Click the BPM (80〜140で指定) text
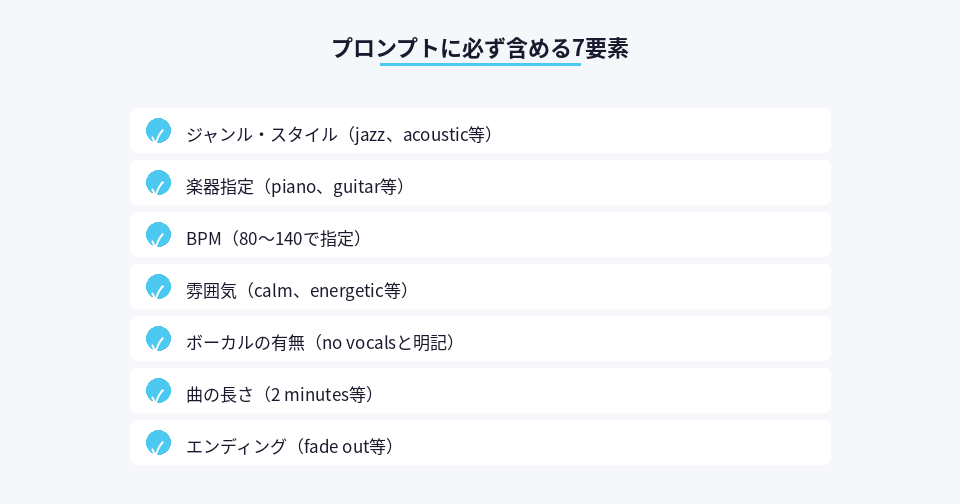 tap(276, 238)
